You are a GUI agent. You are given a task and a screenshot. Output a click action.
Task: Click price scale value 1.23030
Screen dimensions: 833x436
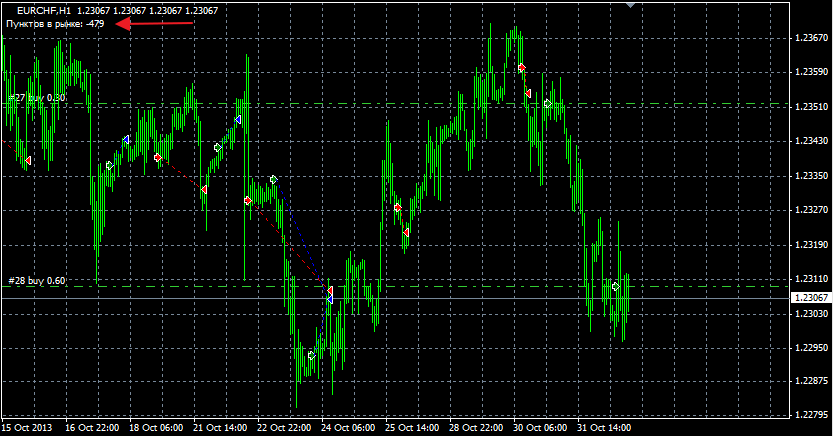point(812,314)
